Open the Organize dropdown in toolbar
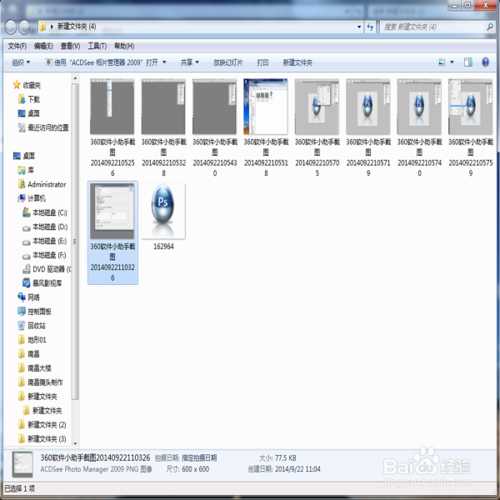 coord(21,62)
